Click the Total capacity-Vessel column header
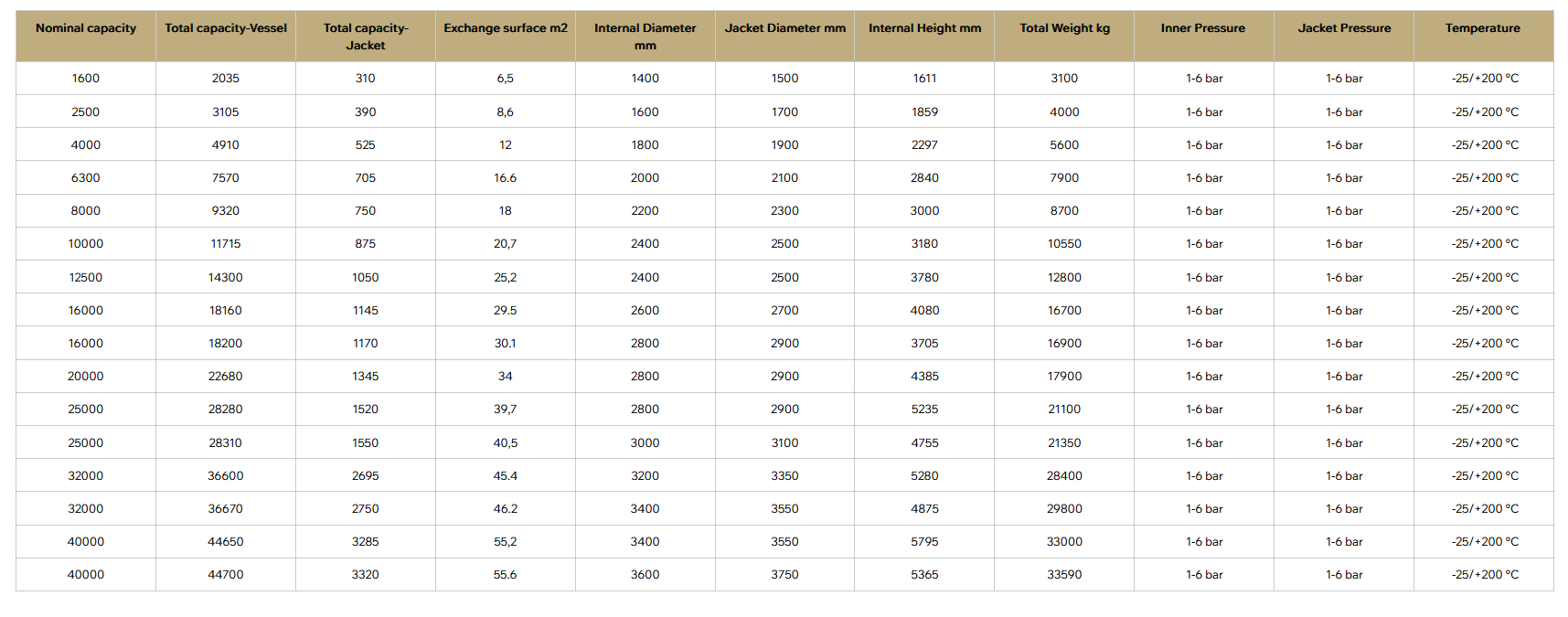Screen dimensions: 1568x617 tap(226, 28)
